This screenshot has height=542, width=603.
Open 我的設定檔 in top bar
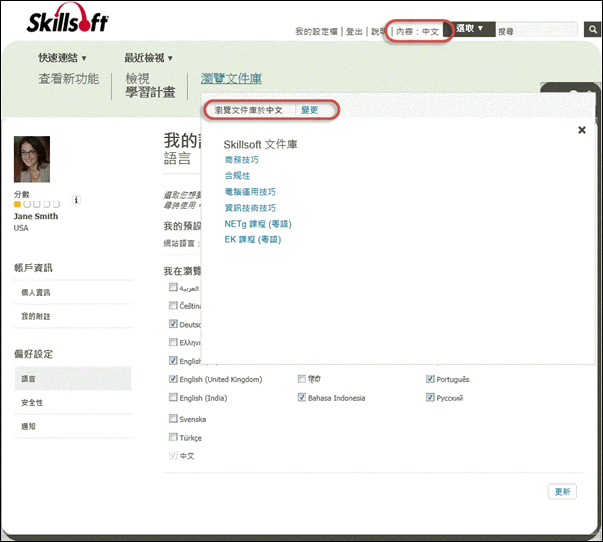point(316,32)
